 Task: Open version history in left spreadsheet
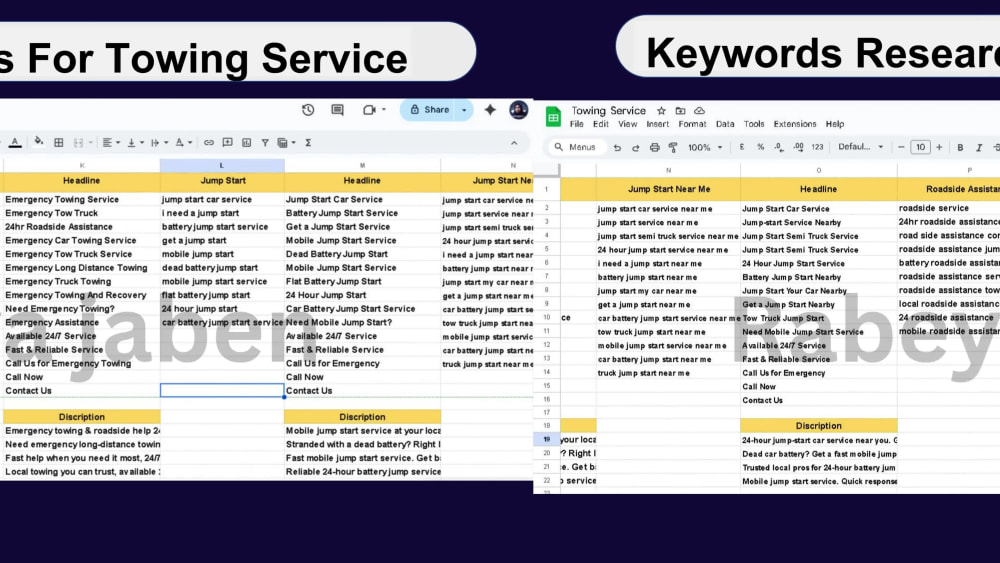[308, 110]
